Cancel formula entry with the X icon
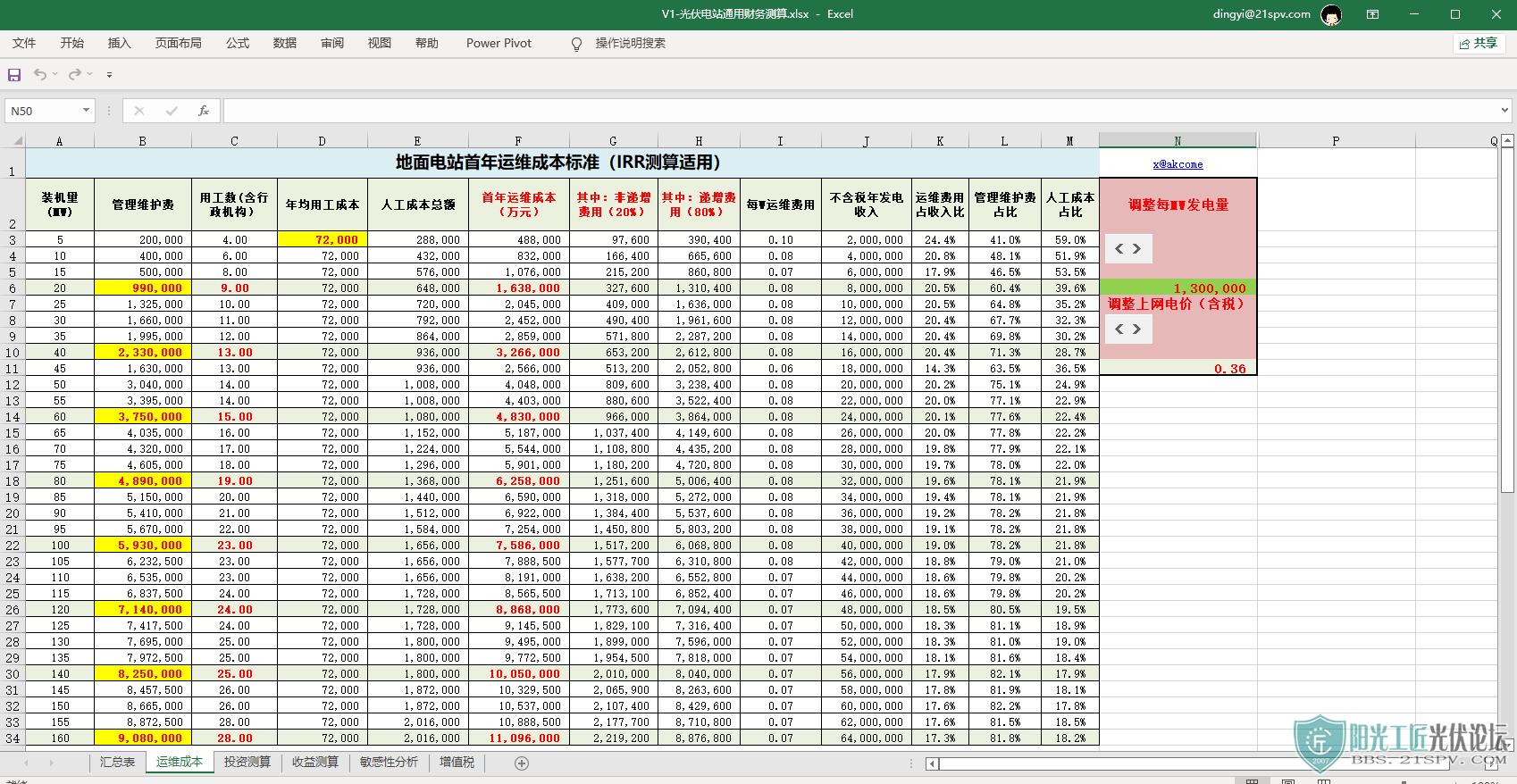 click(x=138, y=111)
